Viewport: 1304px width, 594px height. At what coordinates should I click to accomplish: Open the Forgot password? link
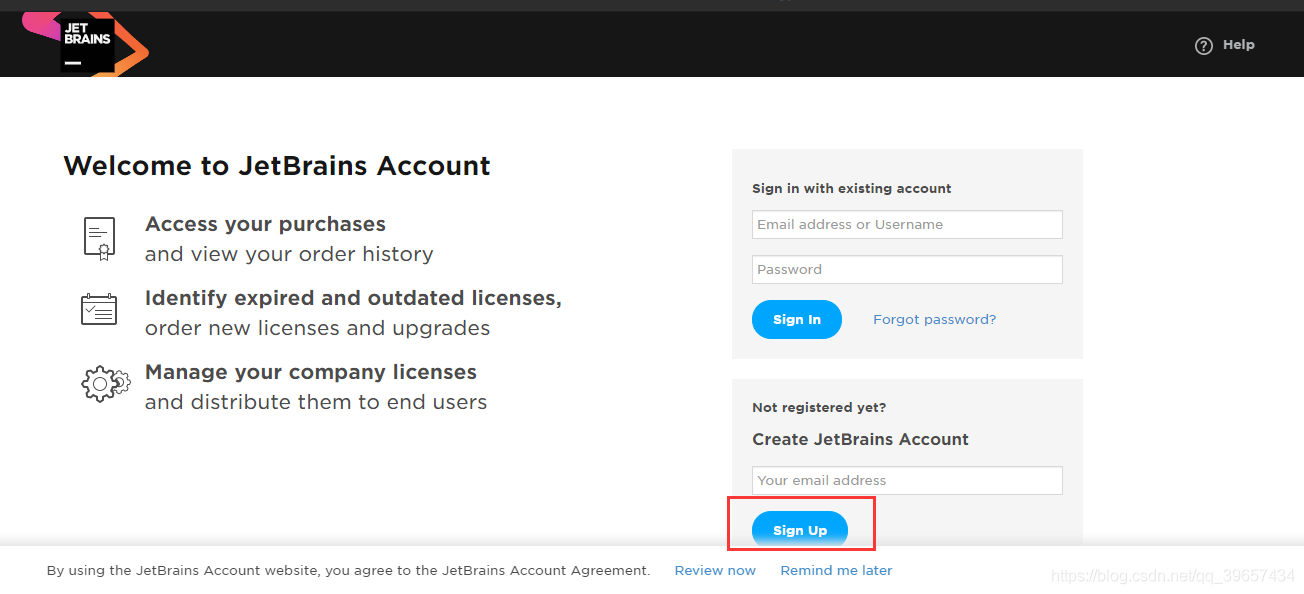(934, 320)
